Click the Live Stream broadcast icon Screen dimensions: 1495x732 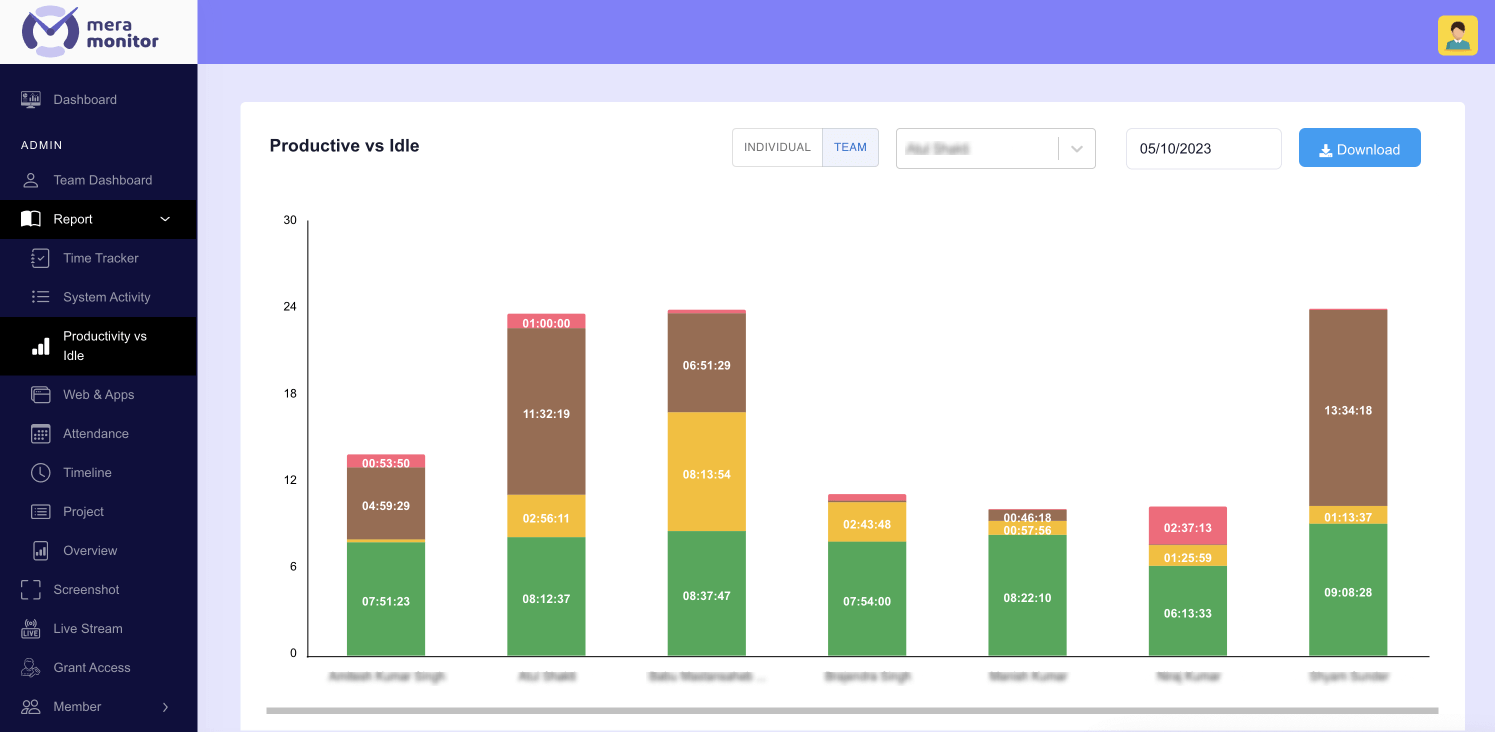pyautogui.click(x=31, y=629)
